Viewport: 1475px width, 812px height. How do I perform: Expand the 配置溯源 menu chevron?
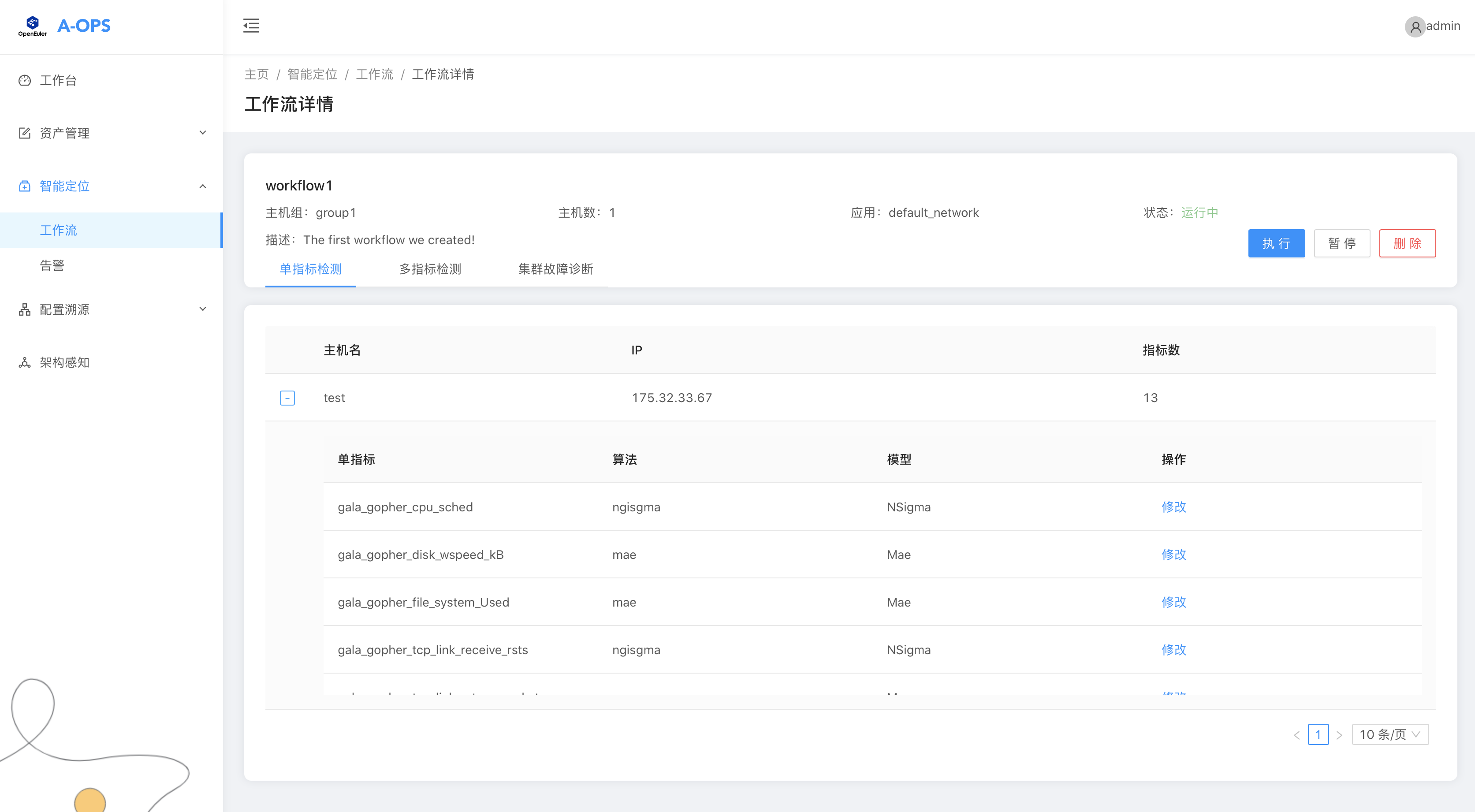(202, 309)
